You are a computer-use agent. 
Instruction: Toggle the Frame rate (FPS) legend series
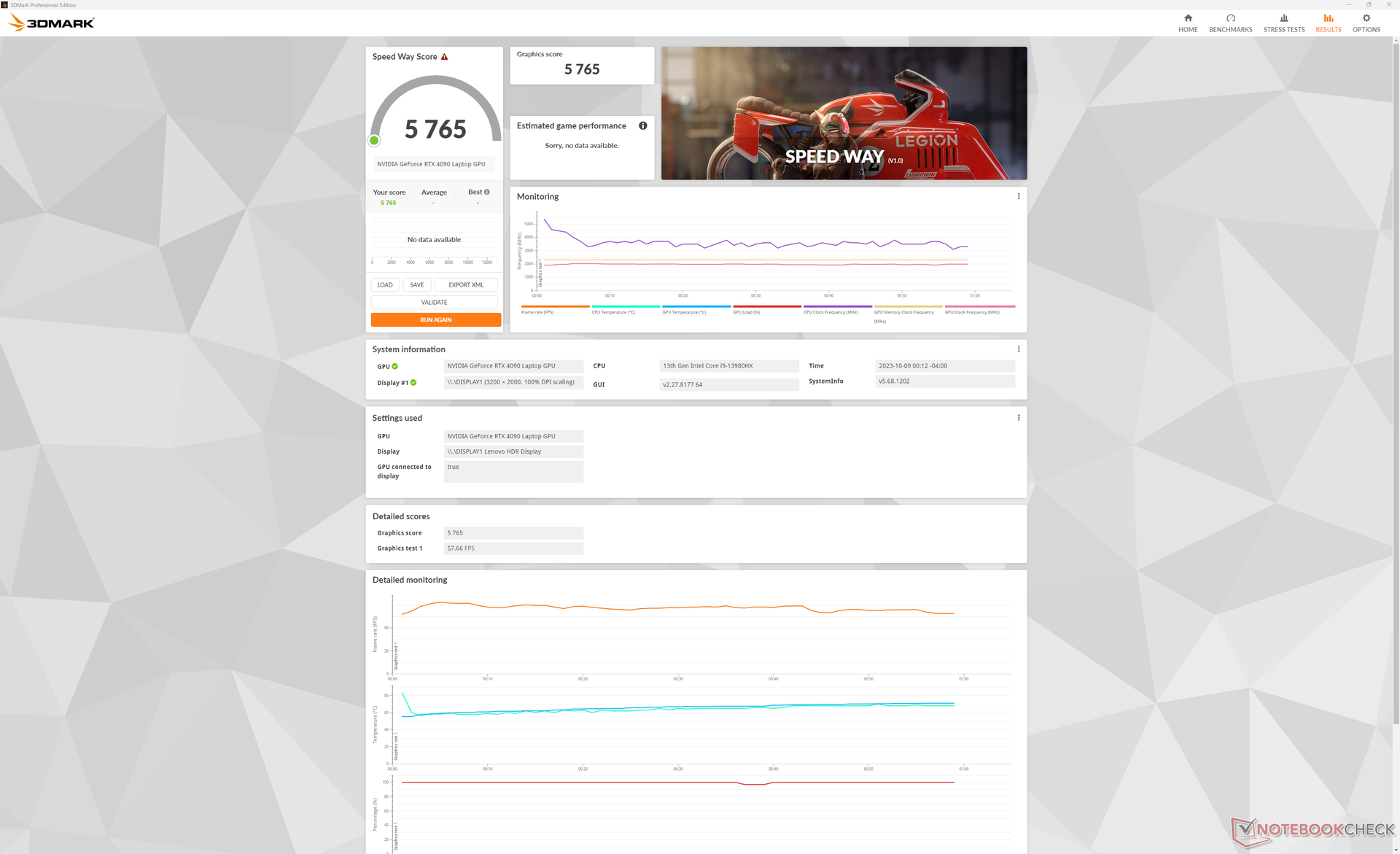(537, 312)
